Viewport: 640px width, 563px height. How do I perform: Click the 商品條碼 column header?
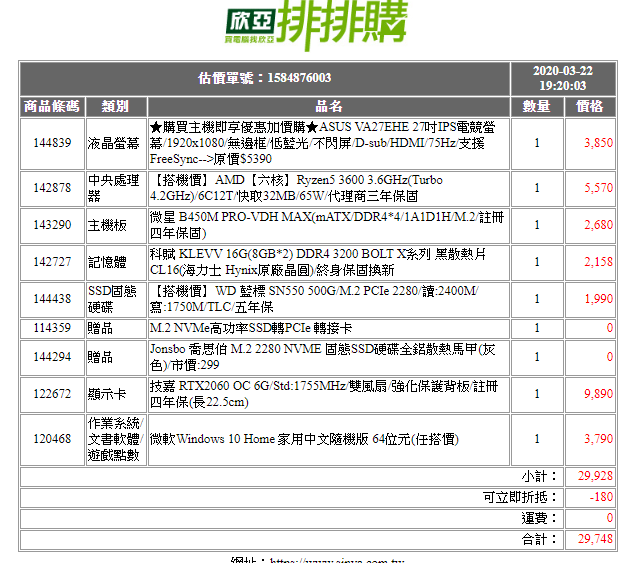[x=52, y=107]
